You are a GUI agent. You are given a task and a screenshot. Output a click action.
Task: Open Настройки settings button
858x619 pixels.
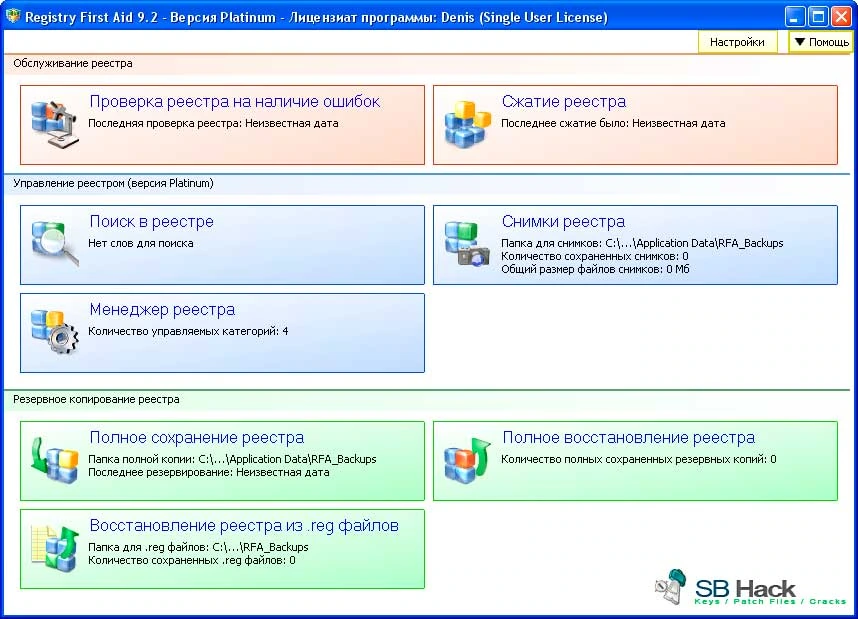[x=737, y=42]
